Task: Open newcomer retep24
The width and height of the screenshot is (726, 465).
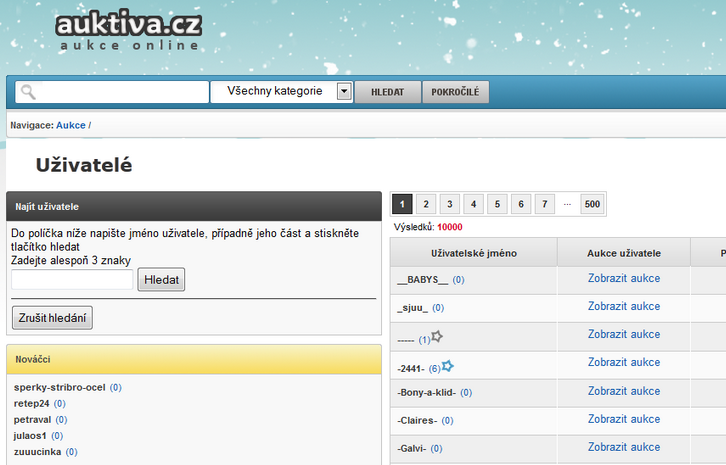Action: click(x=31, y=403)
